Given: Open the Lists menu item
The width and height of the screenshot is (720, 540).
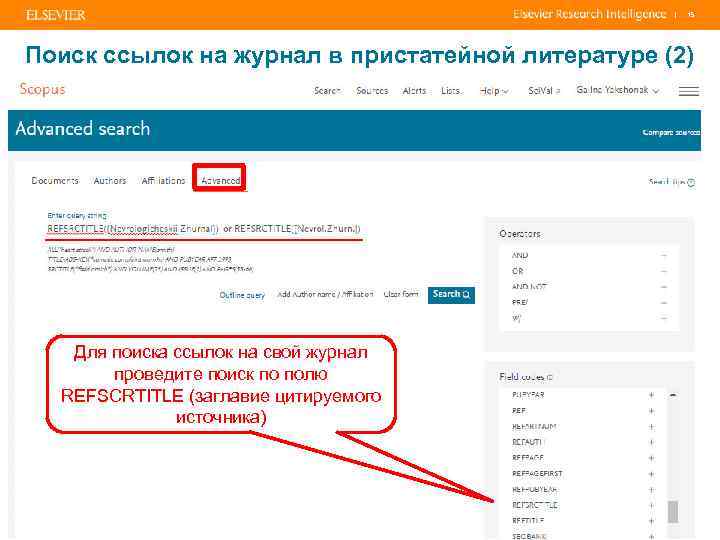Looking at the screenshot, I should (450, 90).
